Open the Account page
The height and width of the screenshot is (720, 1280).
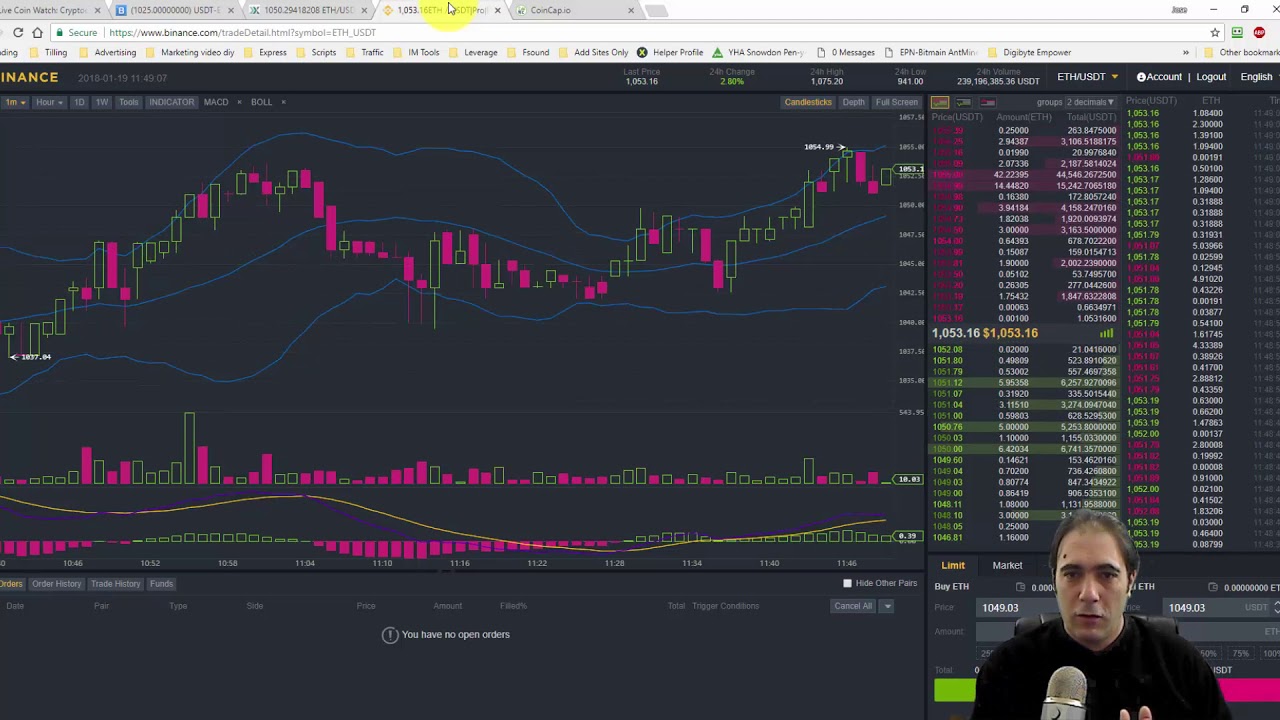tap(1159, 77)
